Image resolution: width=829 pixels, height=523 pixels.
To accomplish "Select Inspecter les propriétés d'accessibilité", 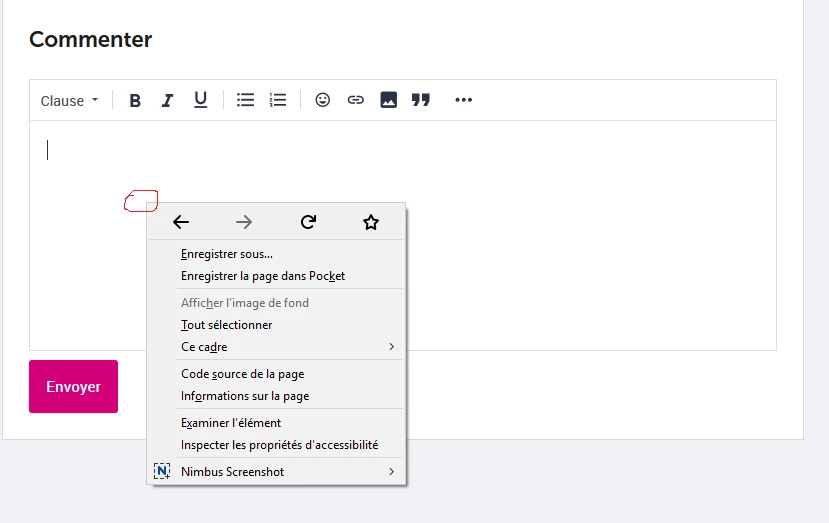I will click(276, 445).
